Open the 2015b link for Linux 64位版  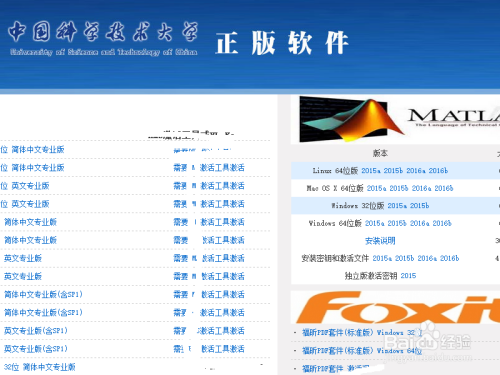coord(393,171)
